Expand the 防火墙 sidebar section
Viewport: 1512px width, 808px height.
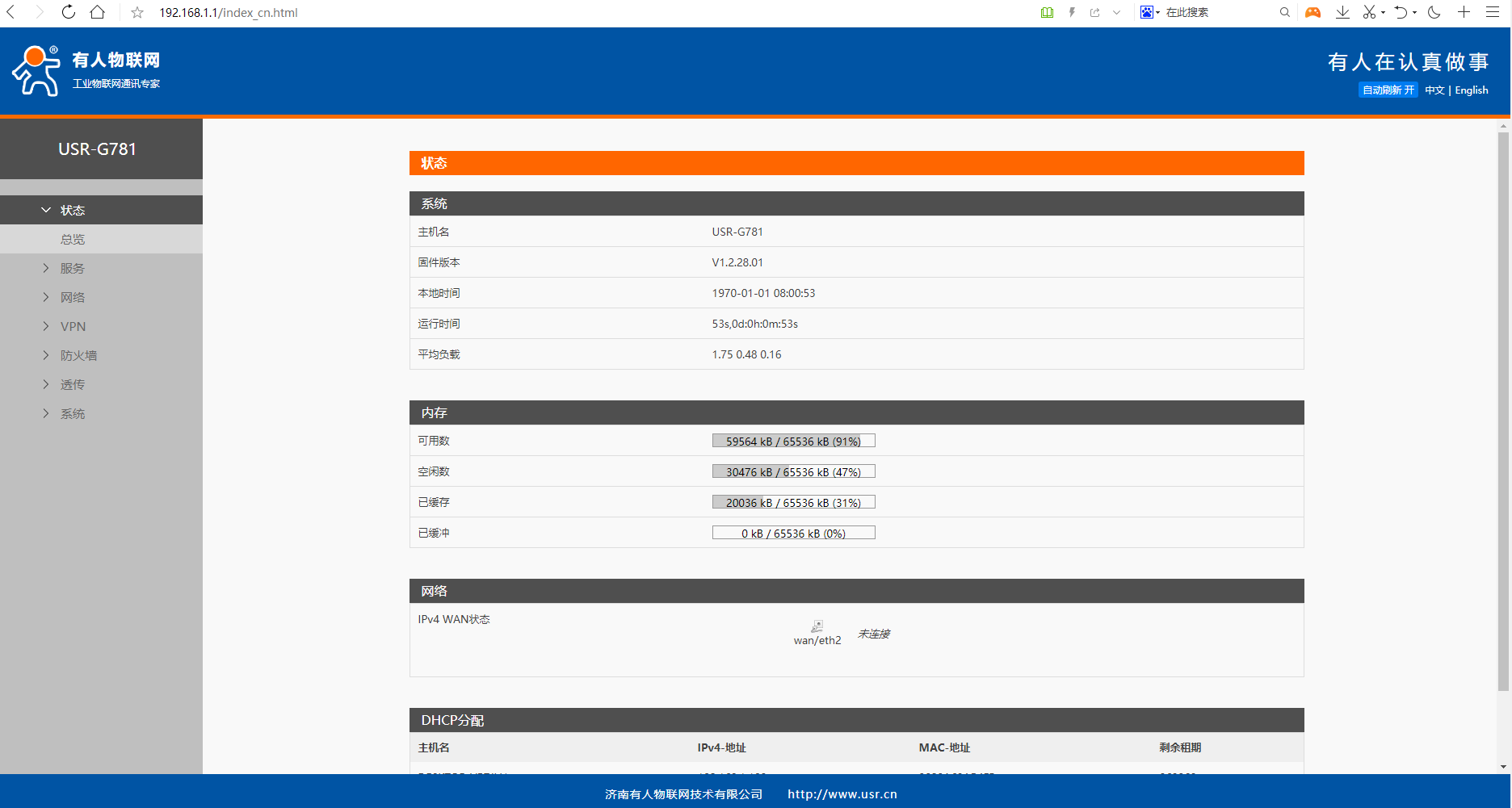click(78, 355)
